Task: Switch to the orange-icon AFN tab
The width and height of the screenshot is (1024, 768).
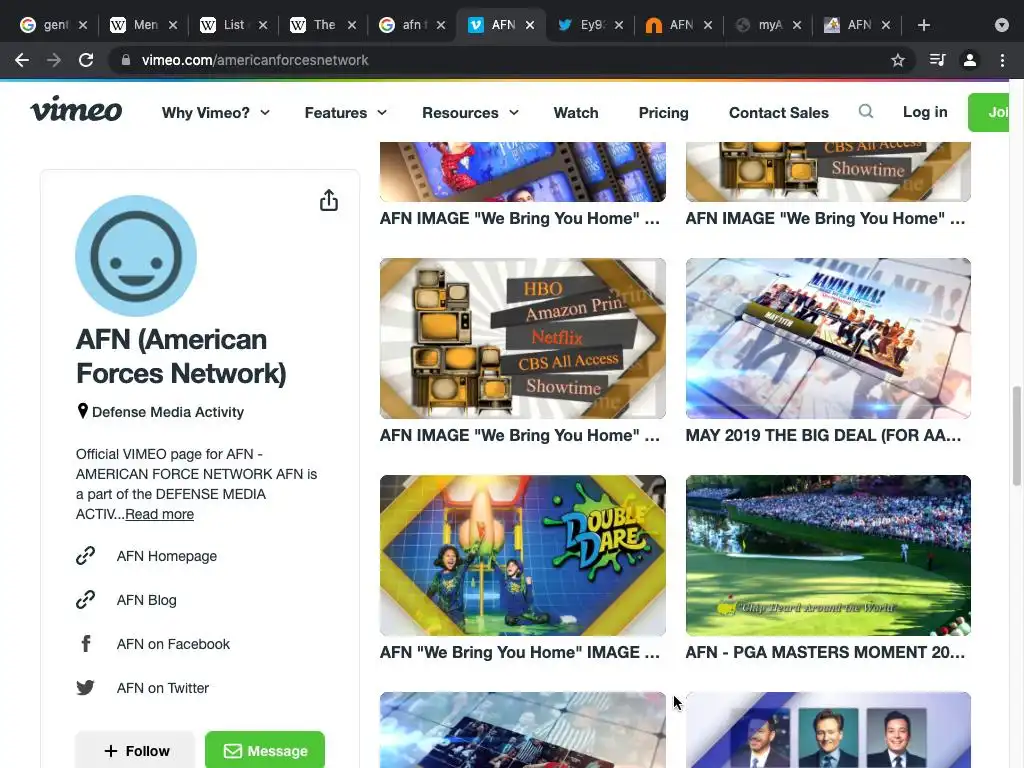Action: (680, 25)
